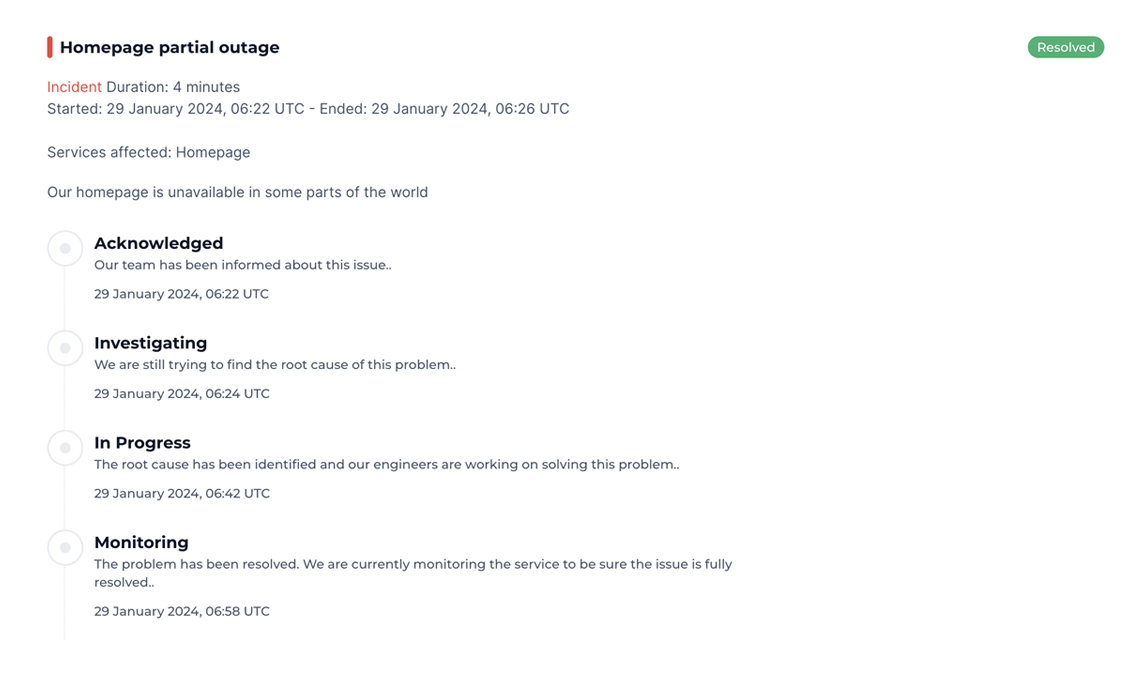Click the Started and Ended date line
The width and height of the screenshot is (1146, 675).
pos(308,109)
